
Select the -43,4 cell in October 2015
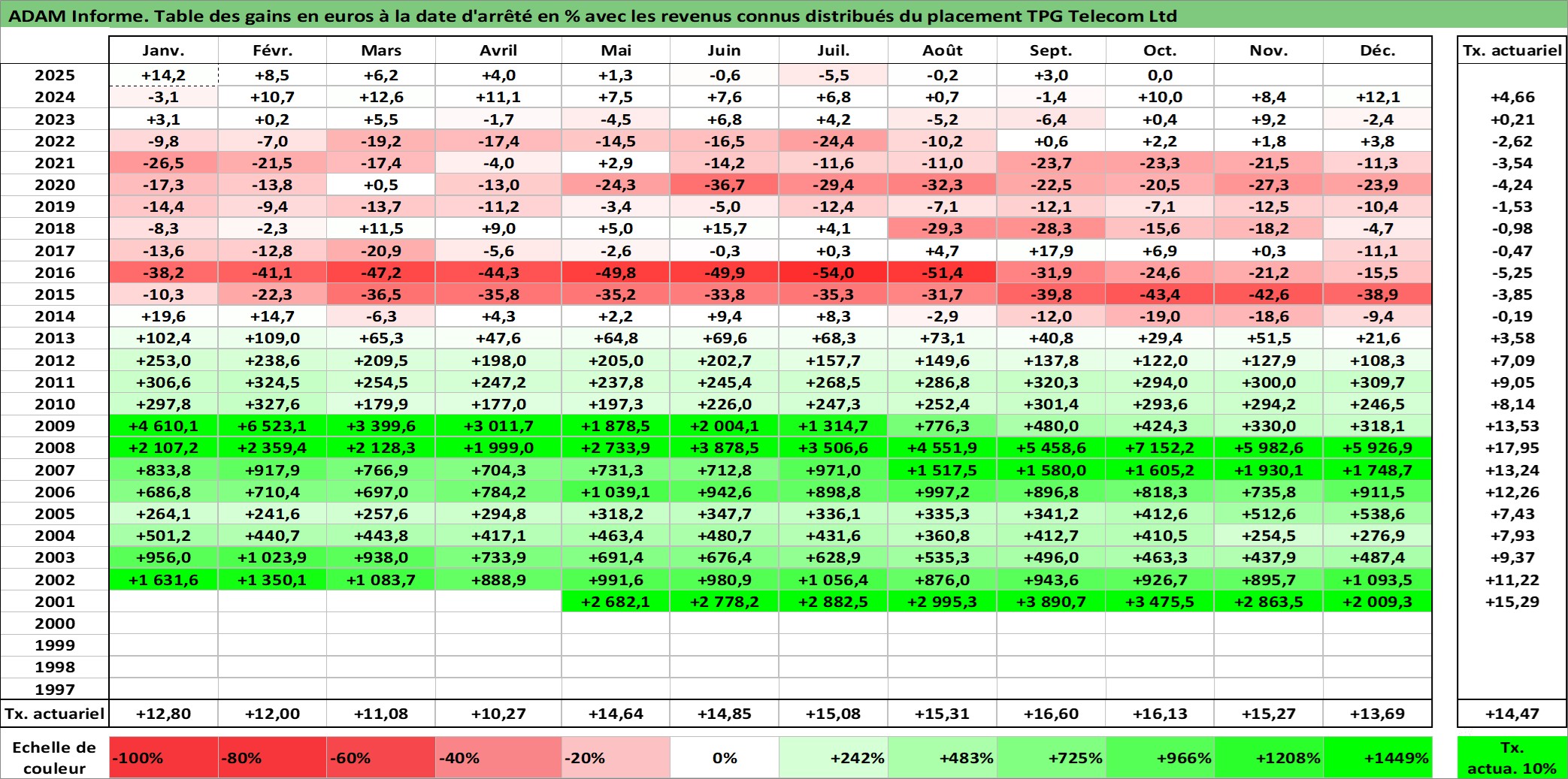coord(1160,294)
